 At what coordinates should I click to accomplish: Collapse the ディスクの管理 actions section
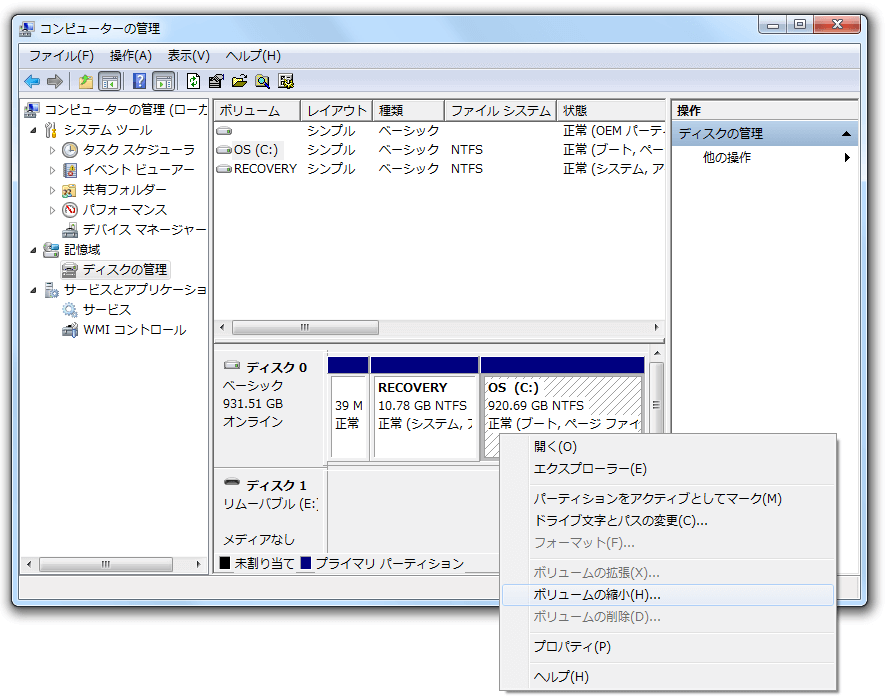tap(846, 134)
